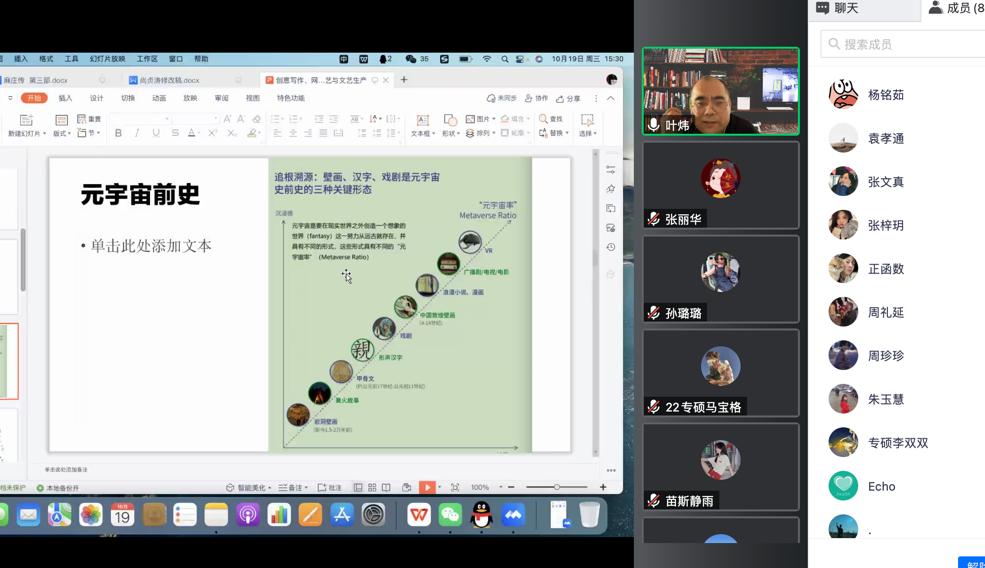The image size is (985, 568).
Task: Switch to reading view in status bar
Action: 386,488
